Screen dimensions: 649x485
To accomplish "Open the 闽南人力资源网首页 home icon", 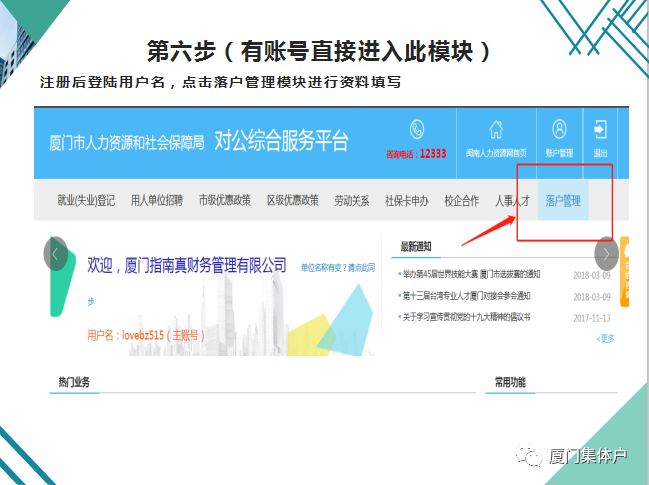I will click(496, 130).
